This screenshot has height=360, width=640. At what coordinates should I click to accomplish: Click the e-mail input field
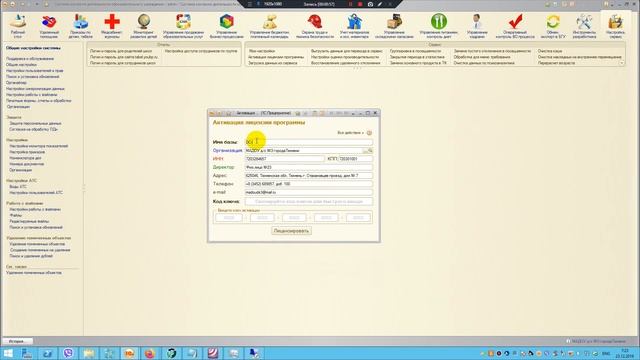tap(309, 192)
